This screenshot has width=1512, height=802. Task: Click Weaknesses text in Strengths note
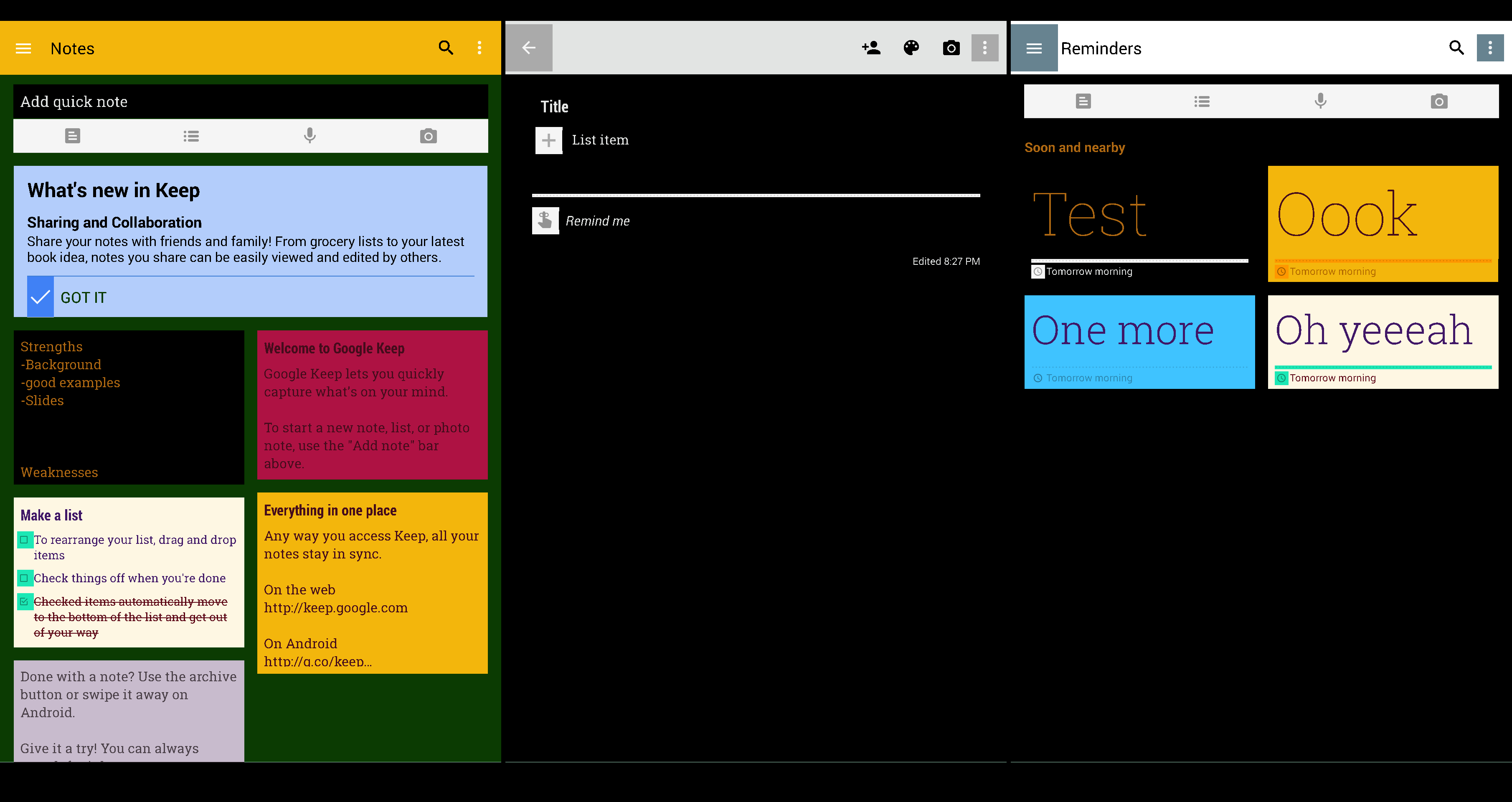(x=59, y=472)
